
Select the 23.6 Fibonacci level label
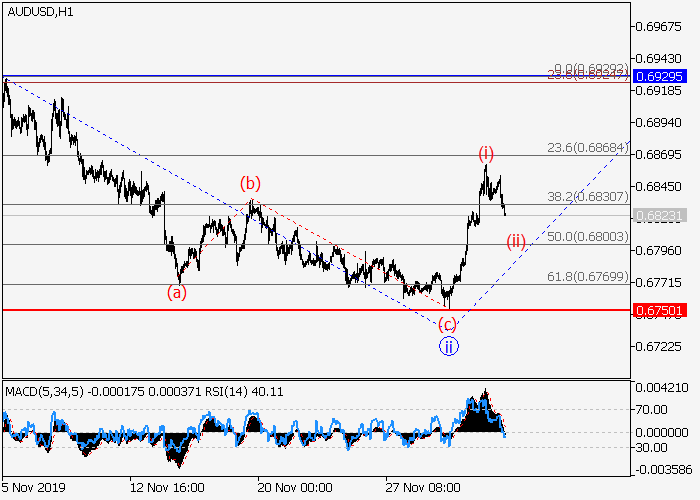click(588, 147)
